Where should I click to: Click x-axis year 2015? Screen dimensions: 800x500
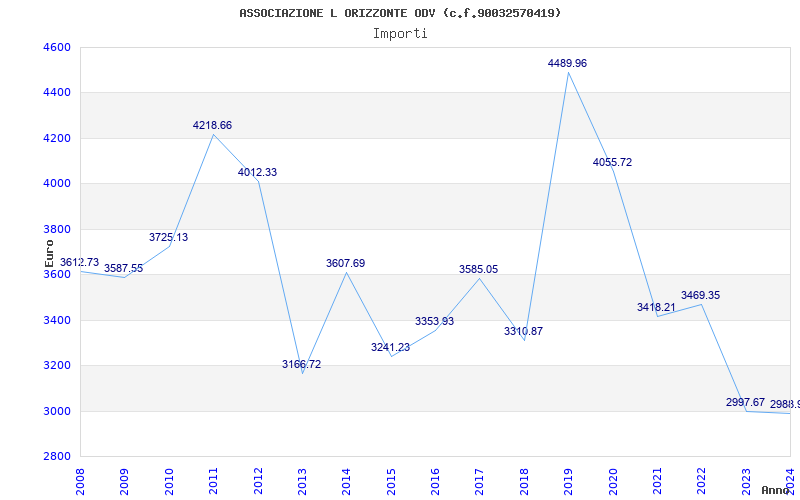(x=391, y=482)
